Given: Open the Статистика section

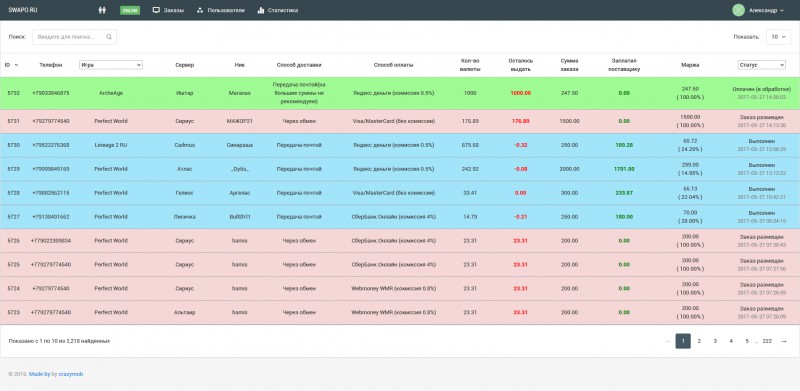Looking at the screenshot, I should 278,10.
